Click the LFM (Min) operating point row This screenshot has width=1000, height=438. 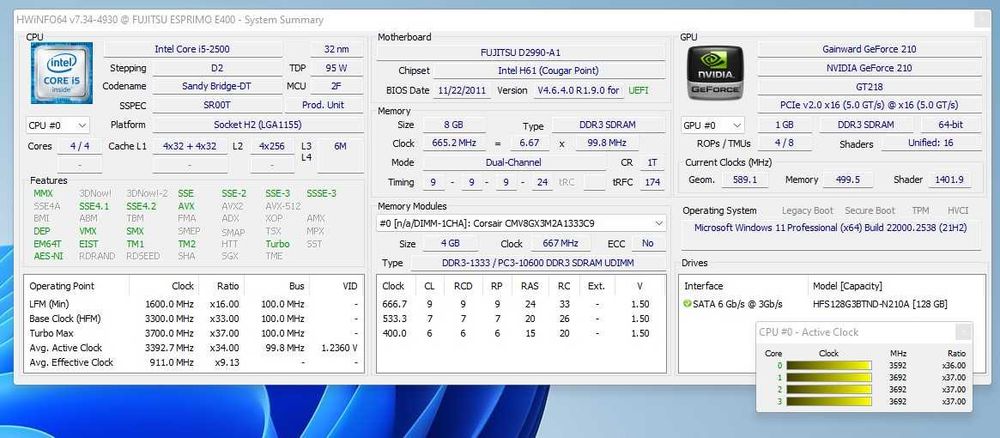[x=194, y=304]
